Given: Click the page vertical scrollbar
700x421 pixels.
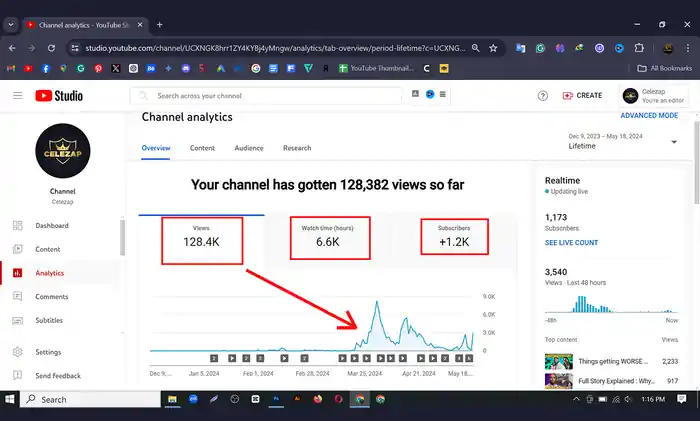Looking at the screenshot, I should 696,163.
